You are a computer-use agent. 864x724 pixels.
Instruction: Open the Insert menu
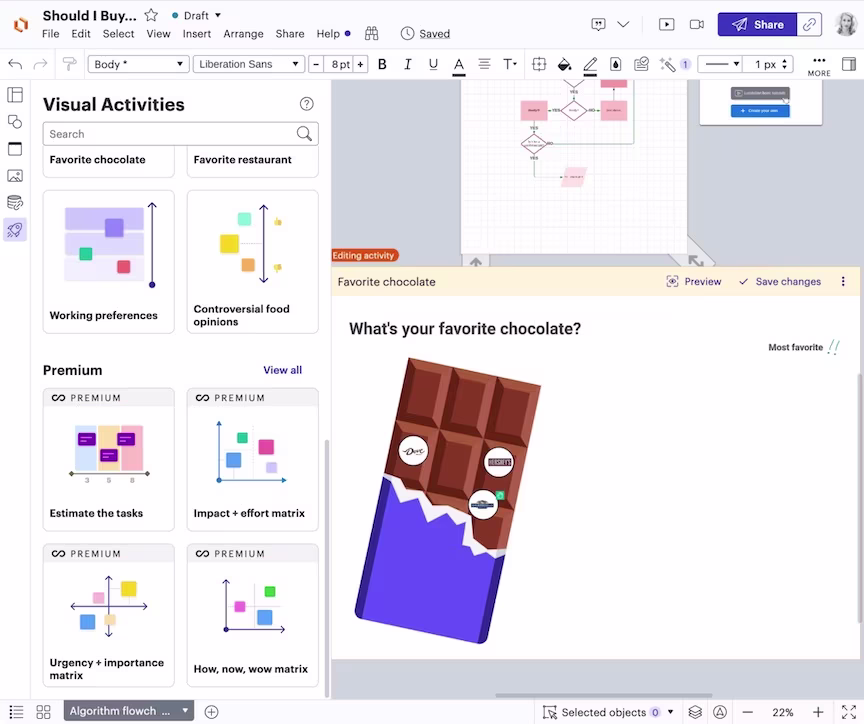point(197,34)
